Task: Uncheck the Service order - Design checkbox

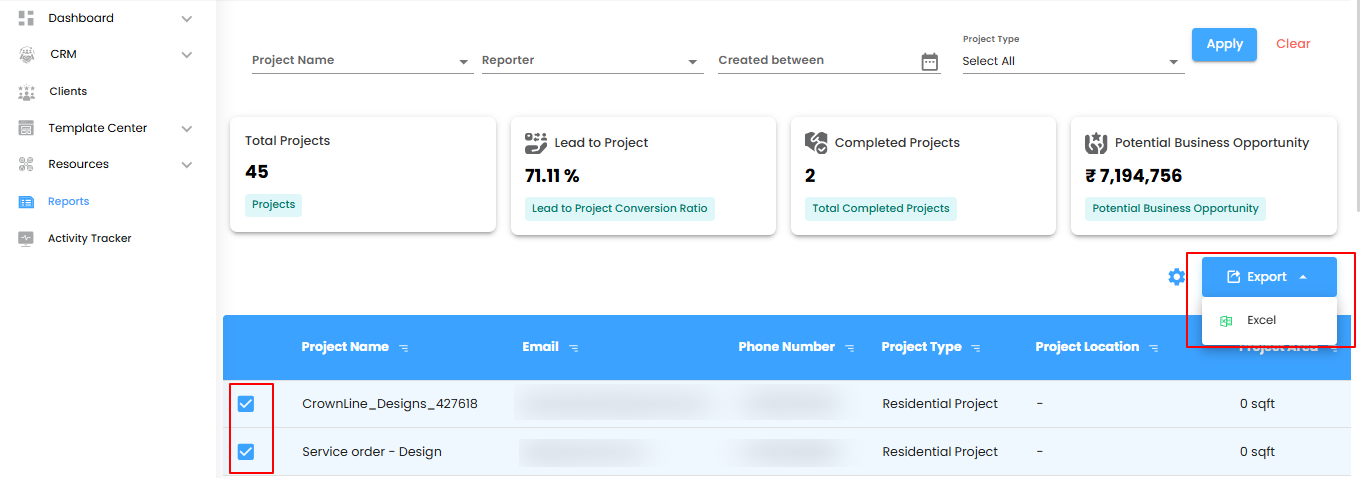Action: pos(246,452)
